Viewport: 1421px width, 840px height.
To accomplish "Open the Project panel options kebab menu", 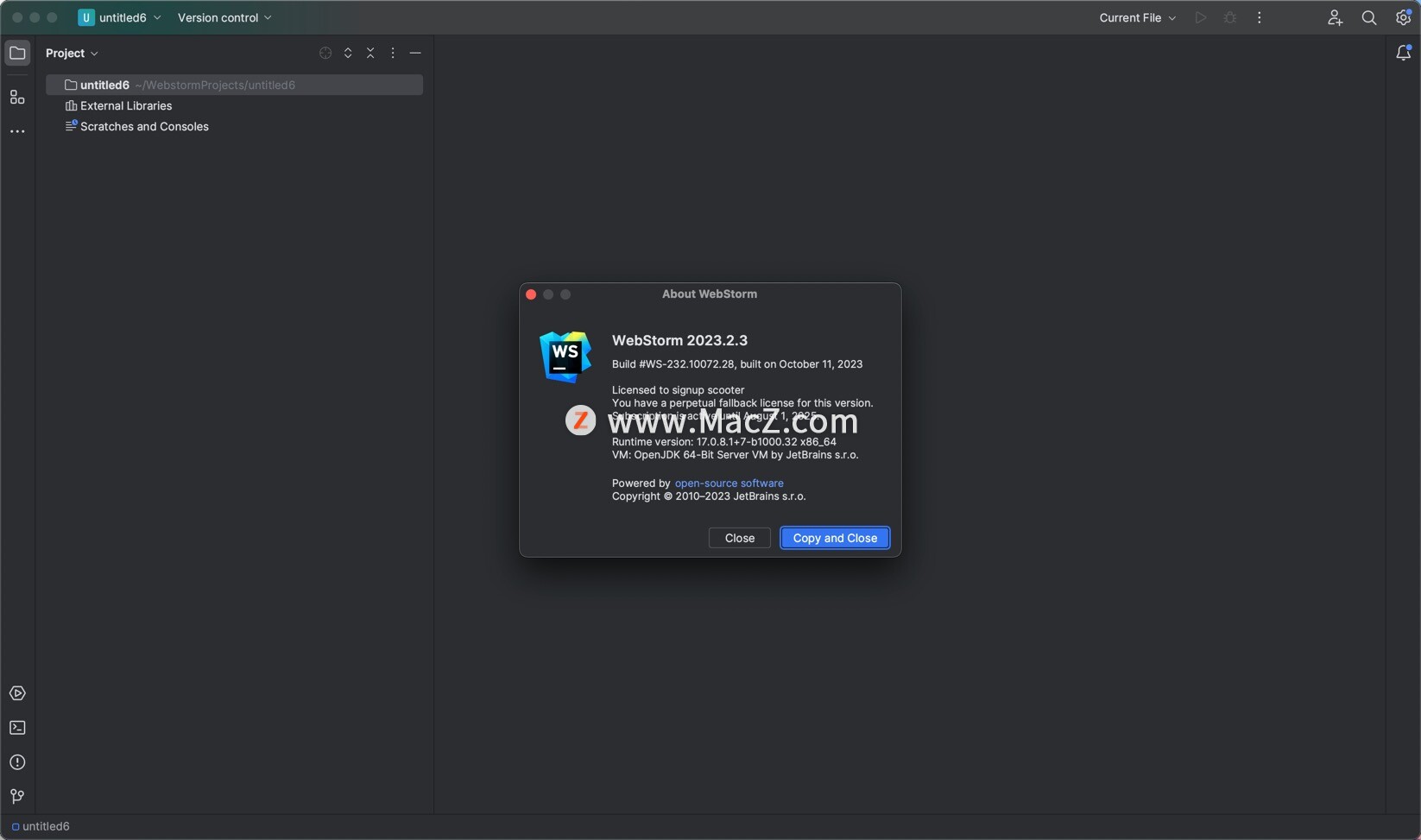I will (x=393, y=53).
